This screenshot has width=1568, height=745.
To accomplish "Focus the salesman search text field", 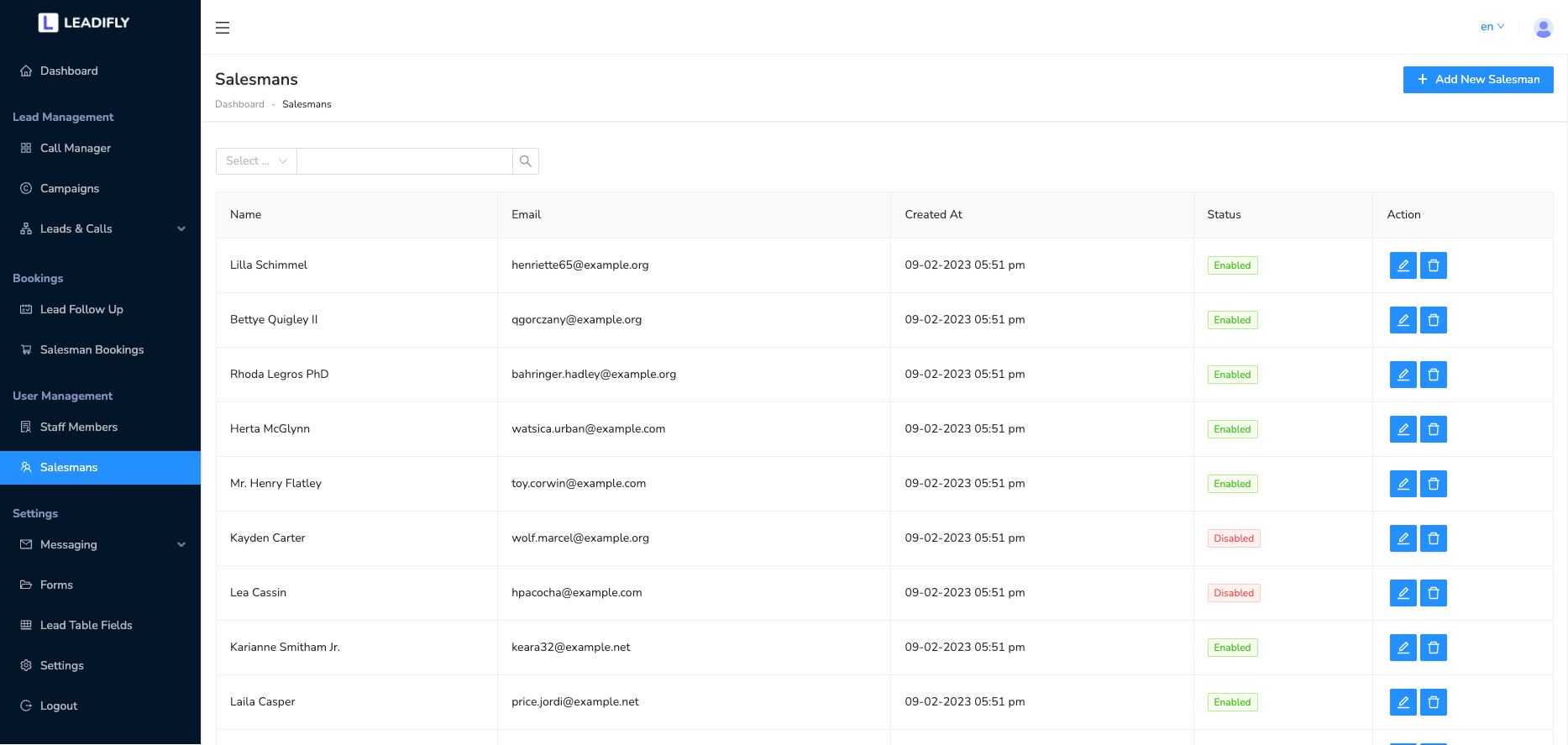I will click(x=404, y=161).
